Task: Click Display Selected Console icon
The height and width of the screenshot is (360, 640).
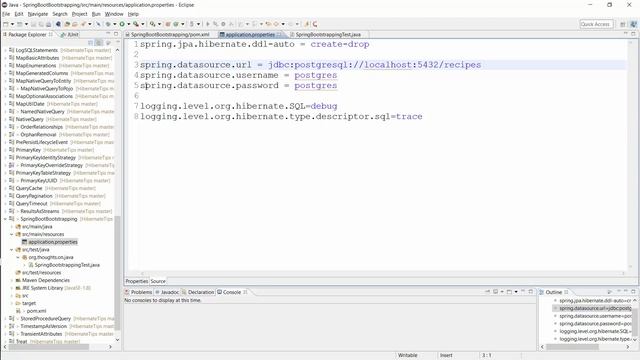Action: pos(496,292)
